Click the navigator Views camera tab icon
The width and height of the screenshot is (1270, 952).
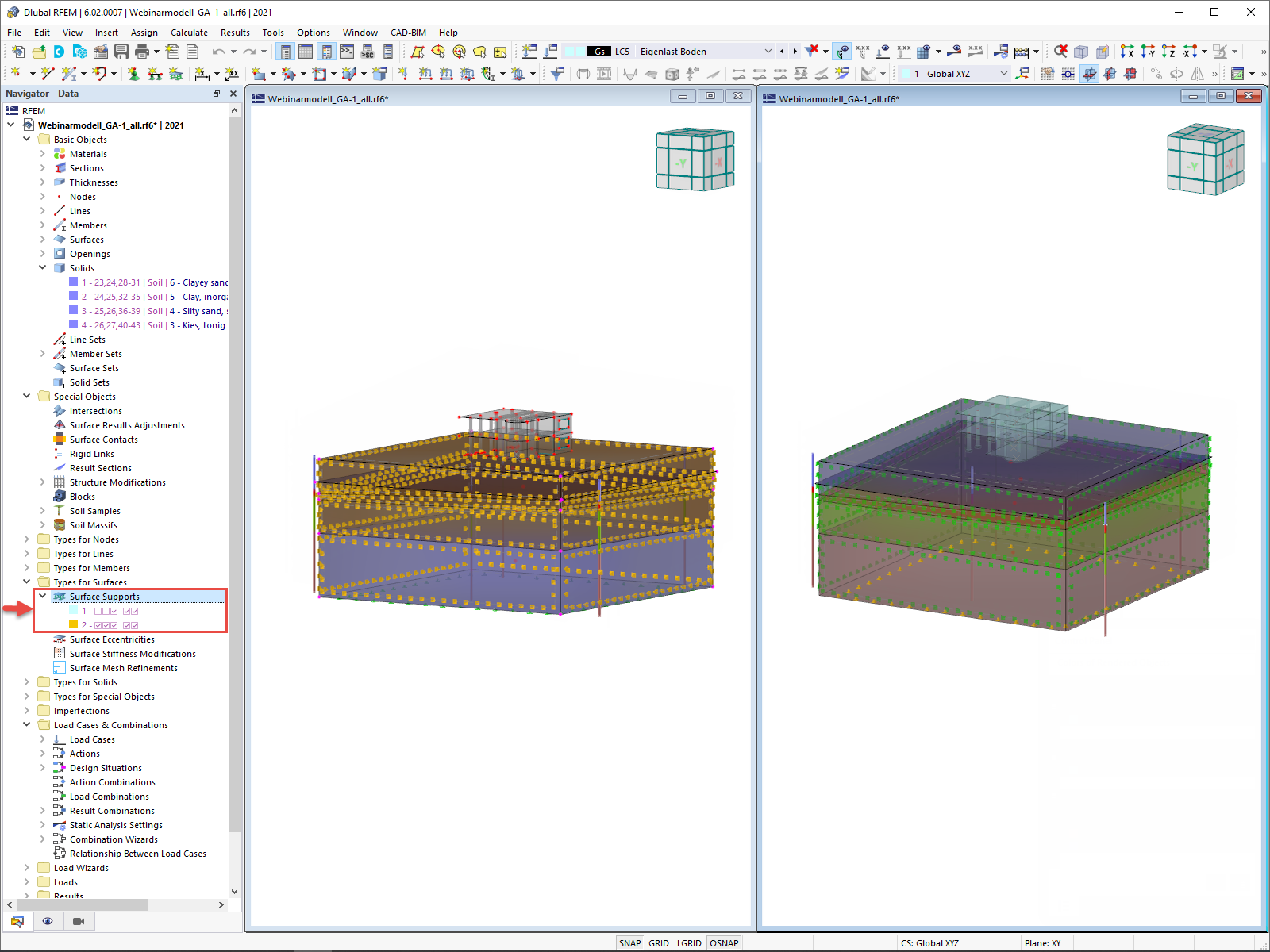click(79, 921)
